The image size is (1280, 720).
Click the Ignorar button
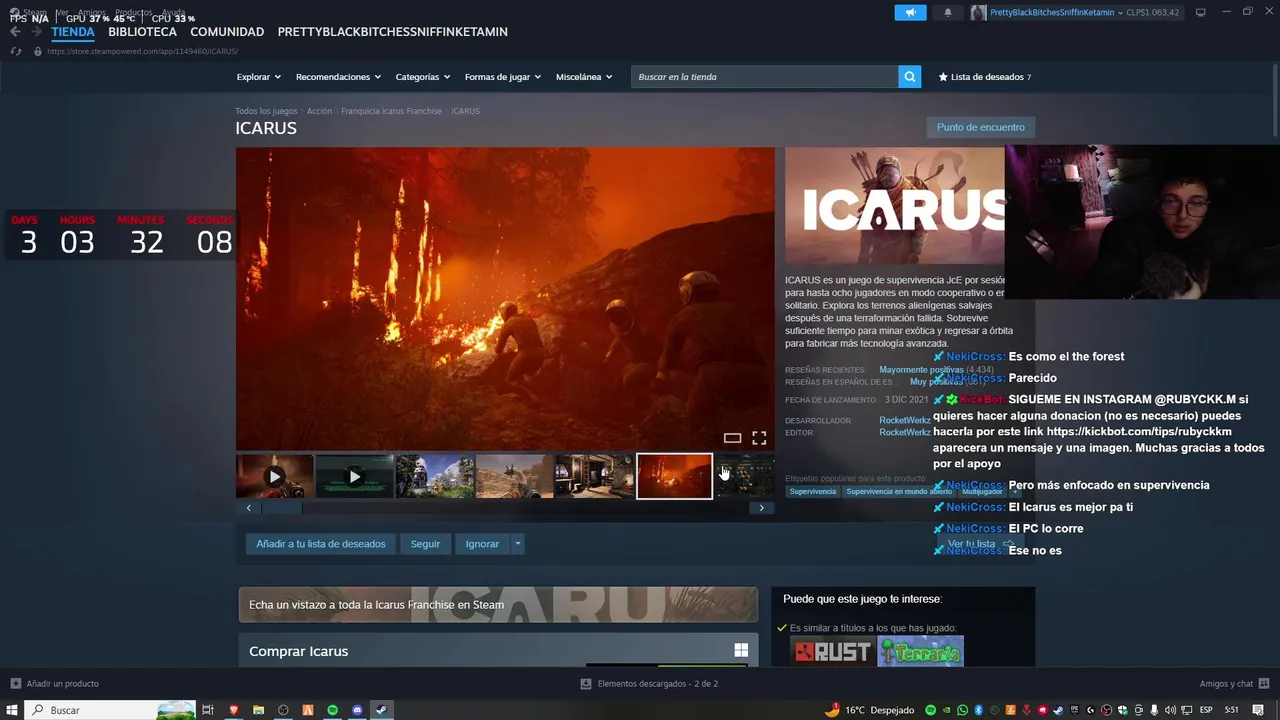482,544
